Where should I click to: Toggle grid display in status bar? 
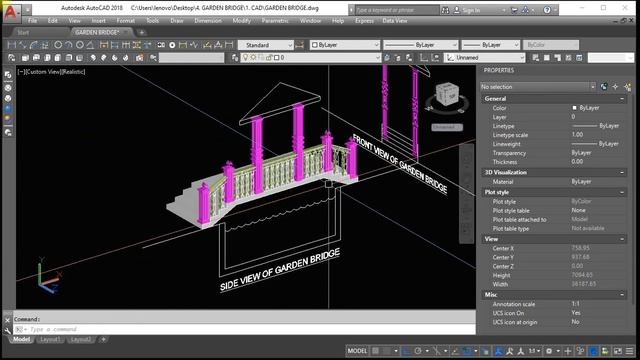(376, 351)
